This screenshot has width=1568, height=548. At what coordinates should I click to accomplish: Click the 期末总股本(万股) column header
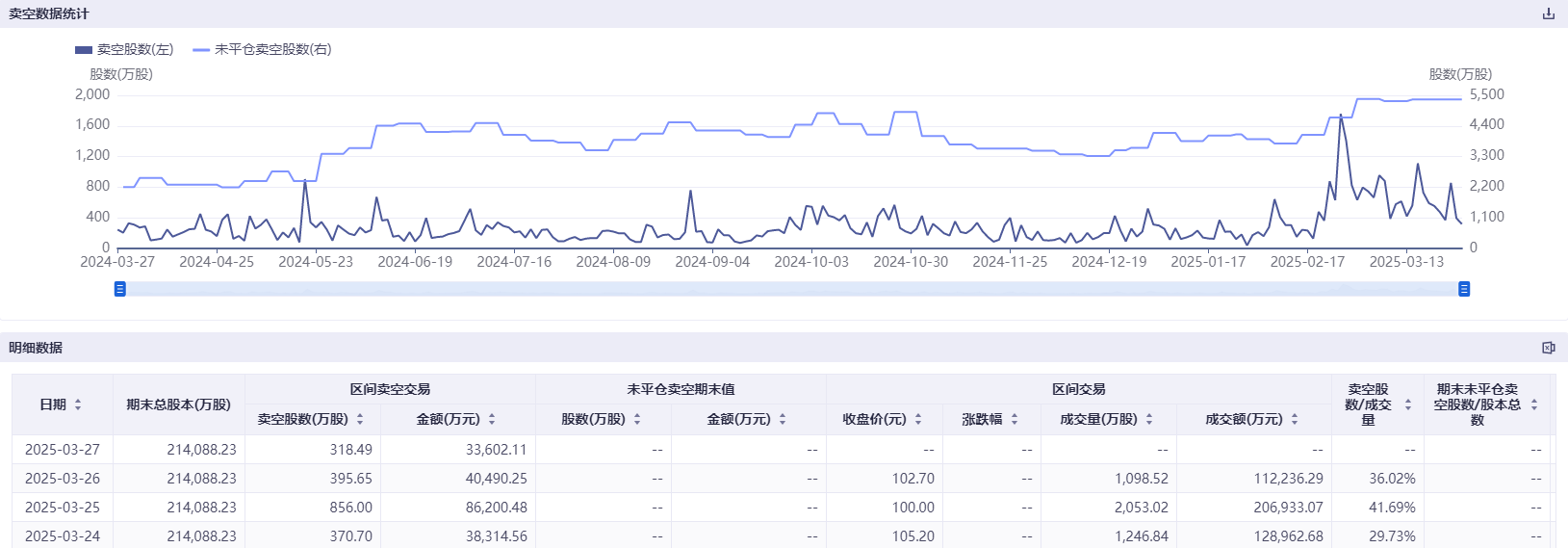pos(179,404)
